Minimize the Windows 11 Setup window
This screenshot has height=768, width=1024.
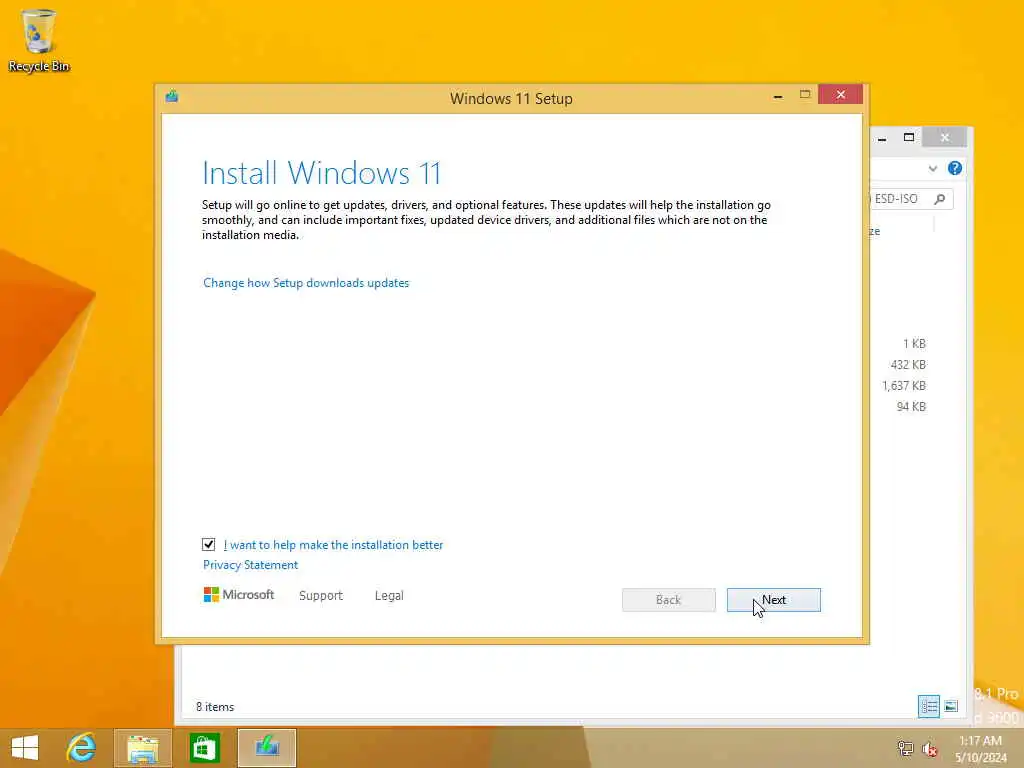(x=778, y=96)
